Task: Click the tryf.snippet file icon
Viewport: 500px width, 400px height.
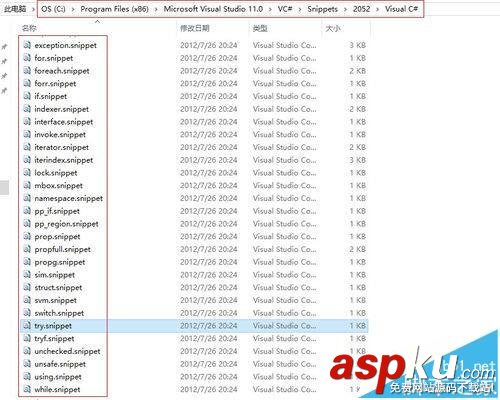Action: coord(27,338)
